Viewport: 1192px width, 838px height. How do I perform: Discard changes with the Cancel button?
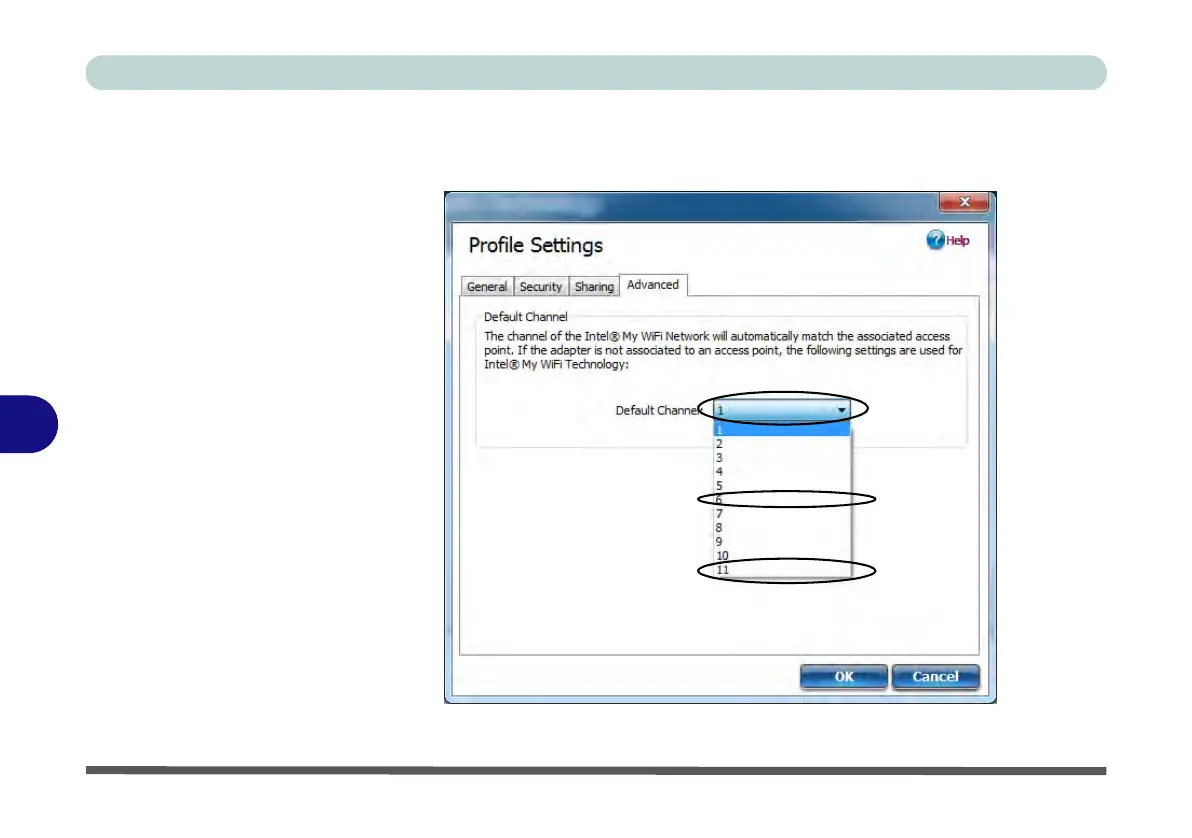point(935,676)
